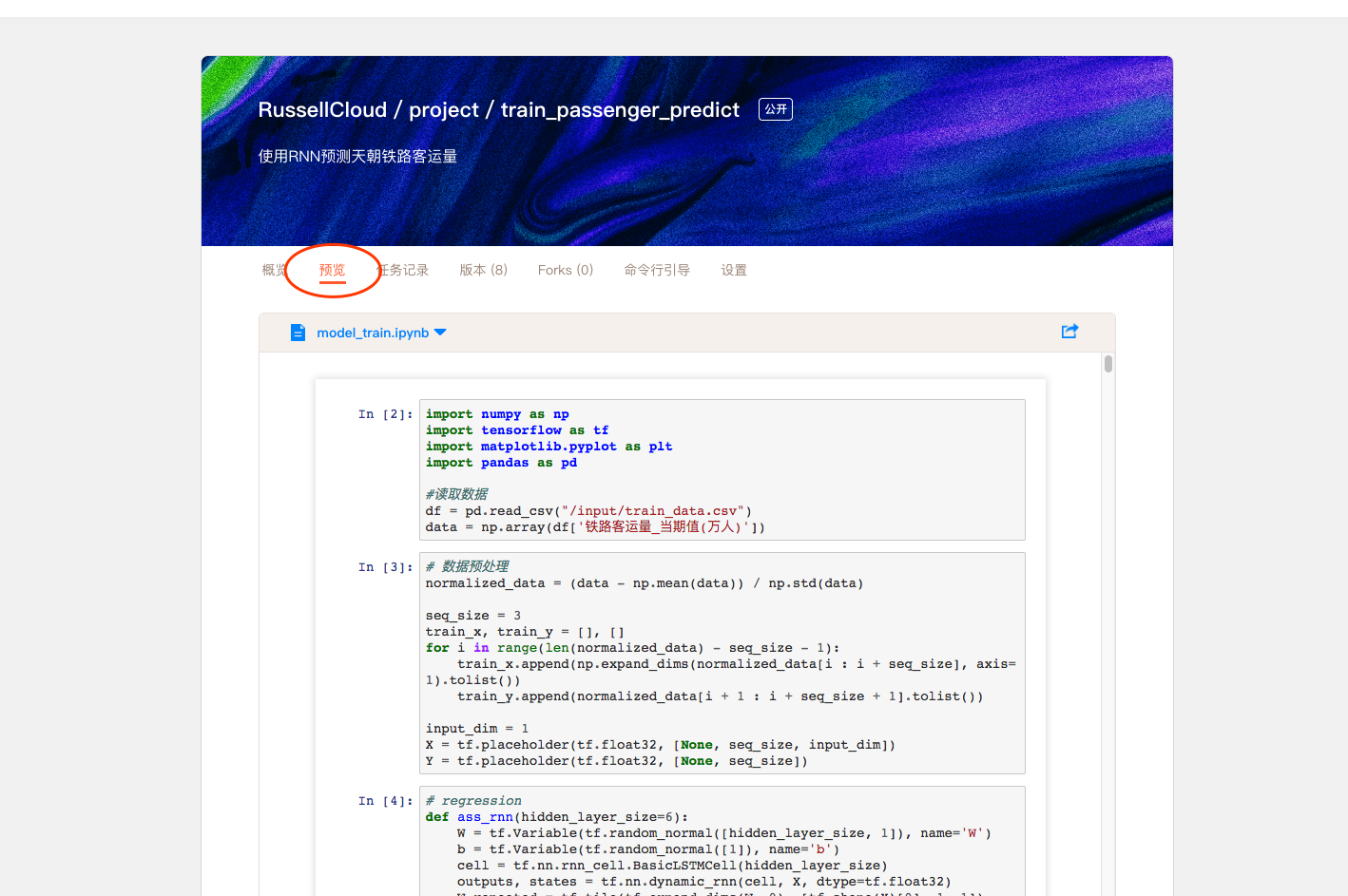Open the 设置 tab
The width and height of the screenshot is (1348, 896).
coord(734,271)
